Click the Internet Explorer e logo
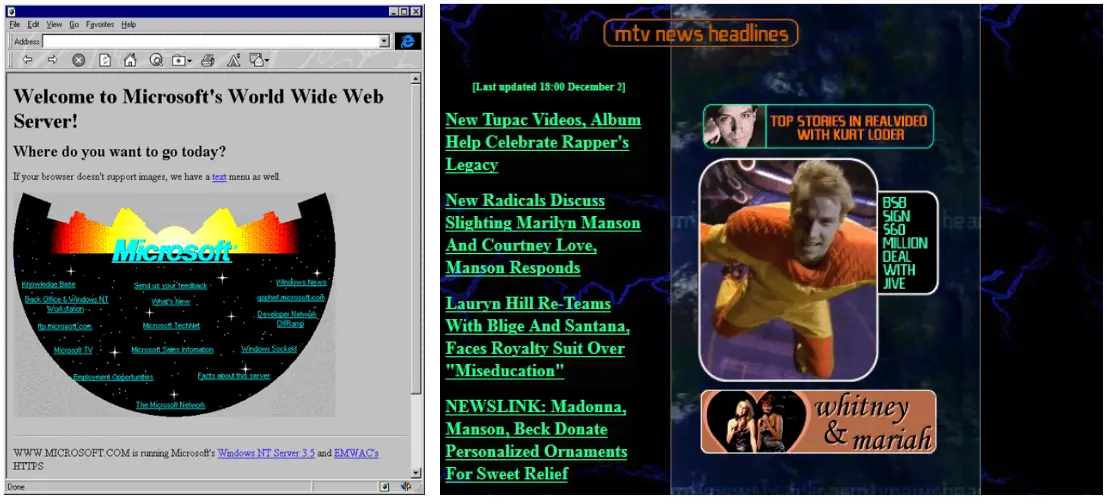This screenshot has height=503, width=1108. click(x=407, y=41)
